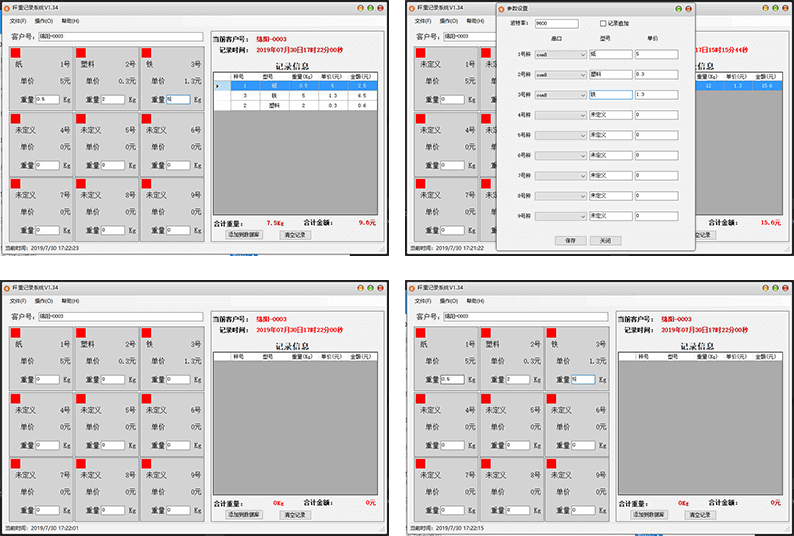Enable the 记录追加 checkbox in 参数设置 dialog
The height and width of the screenshot is (536, 794).
603,23
